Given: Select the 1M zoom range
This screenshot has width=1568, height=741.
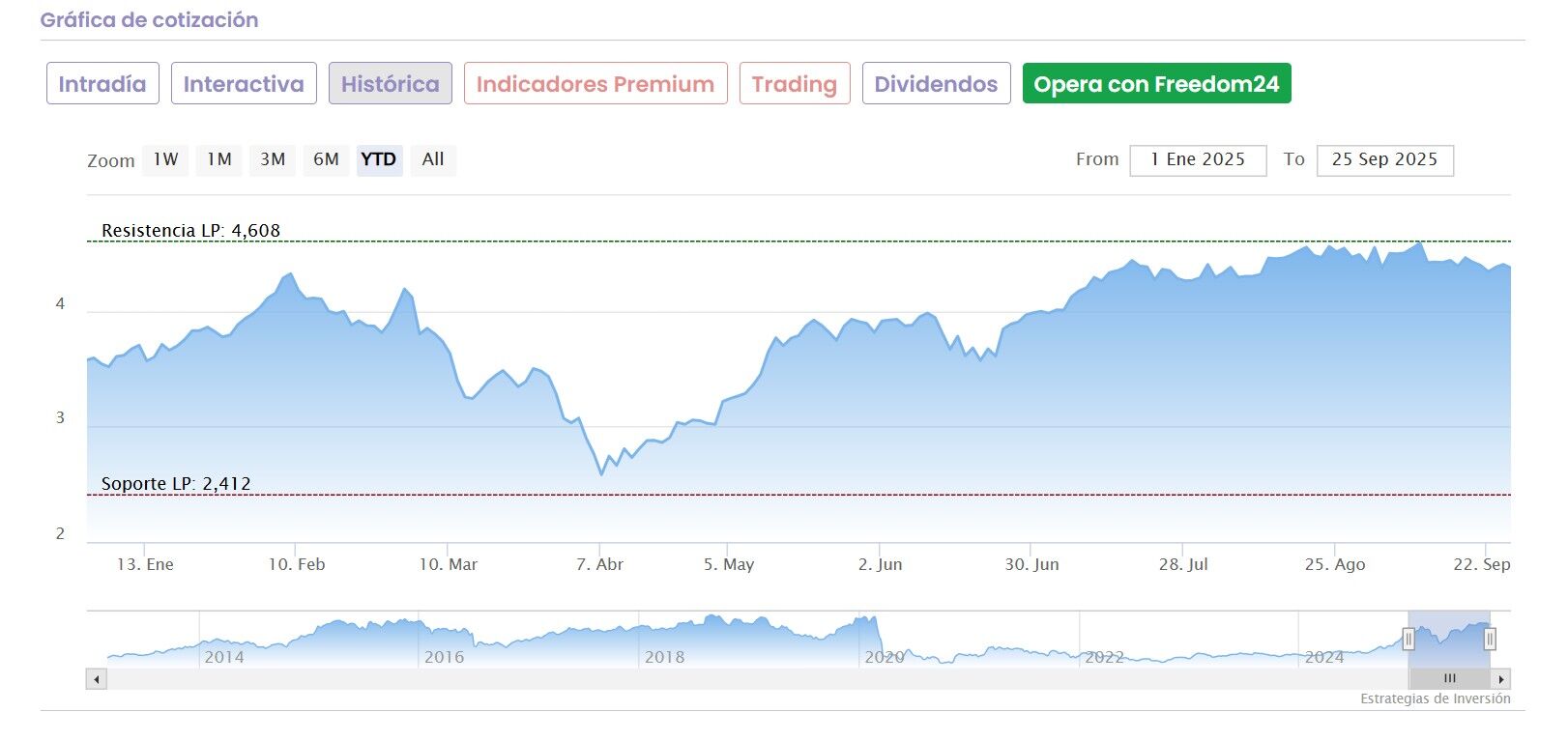Looking at the screenshot, I should click(219, 159).
